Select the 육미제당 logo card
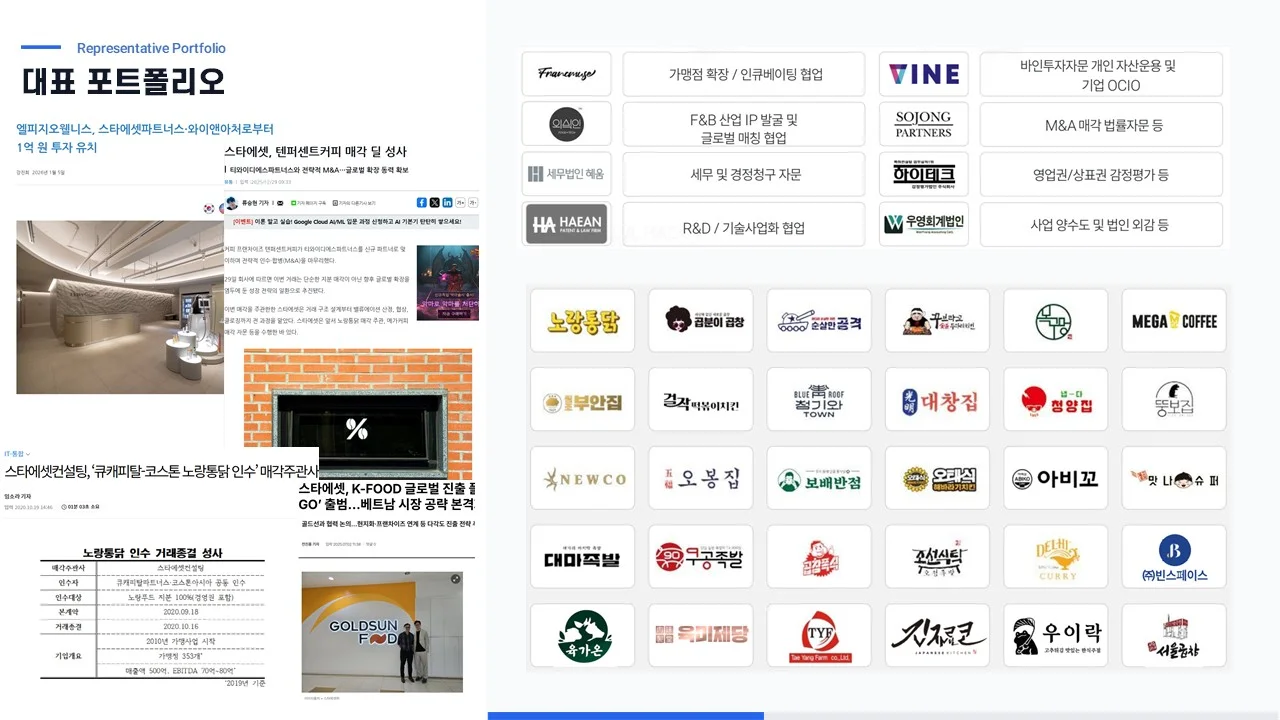 pyautogui.click(x=700, y=635)
